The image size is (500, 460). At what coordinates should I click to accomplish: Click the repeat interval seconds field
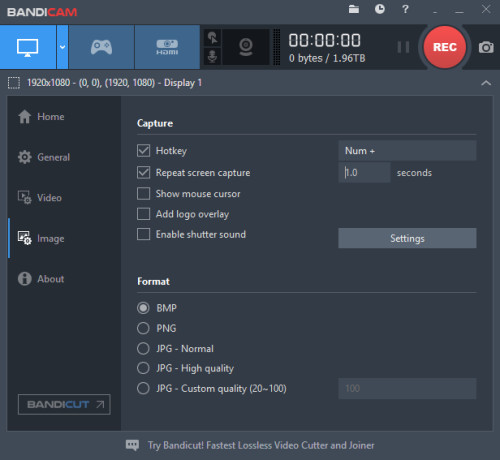(x=364, y=173)
